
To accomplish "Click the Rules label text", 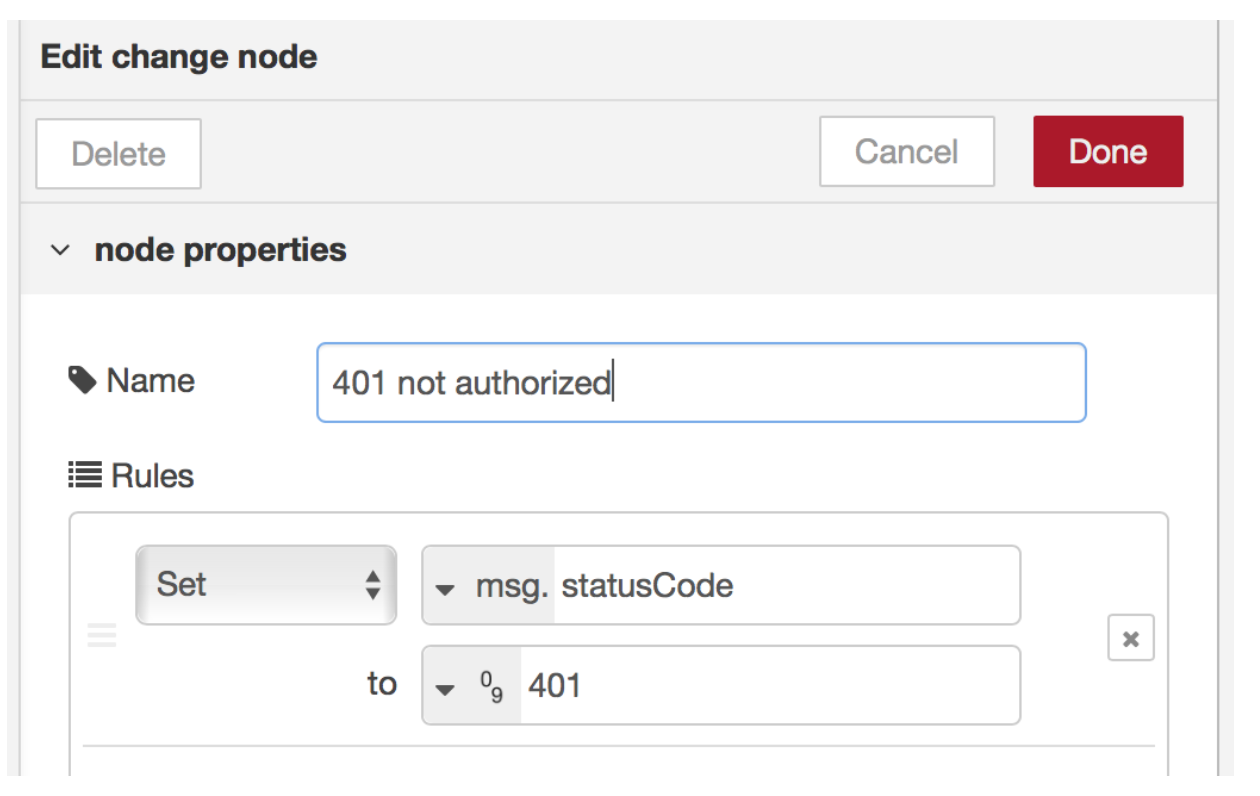I will point(153,476).
